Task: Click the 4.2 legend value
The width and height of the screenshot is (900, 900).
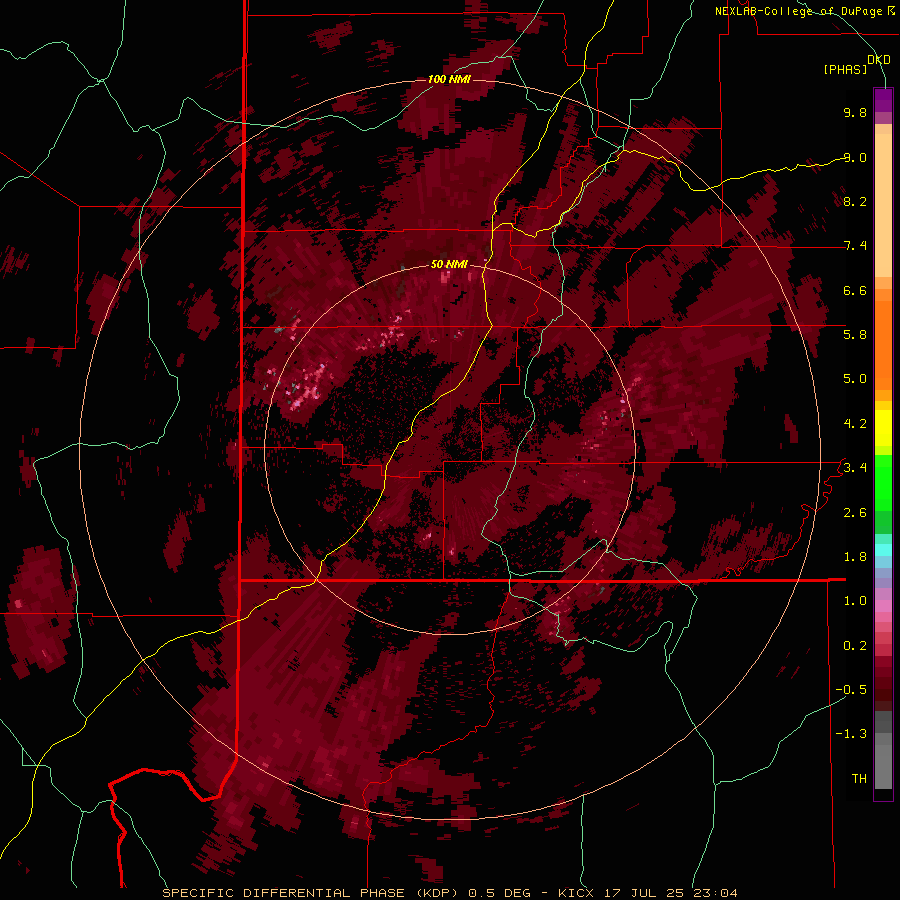Action: point(855,424)
